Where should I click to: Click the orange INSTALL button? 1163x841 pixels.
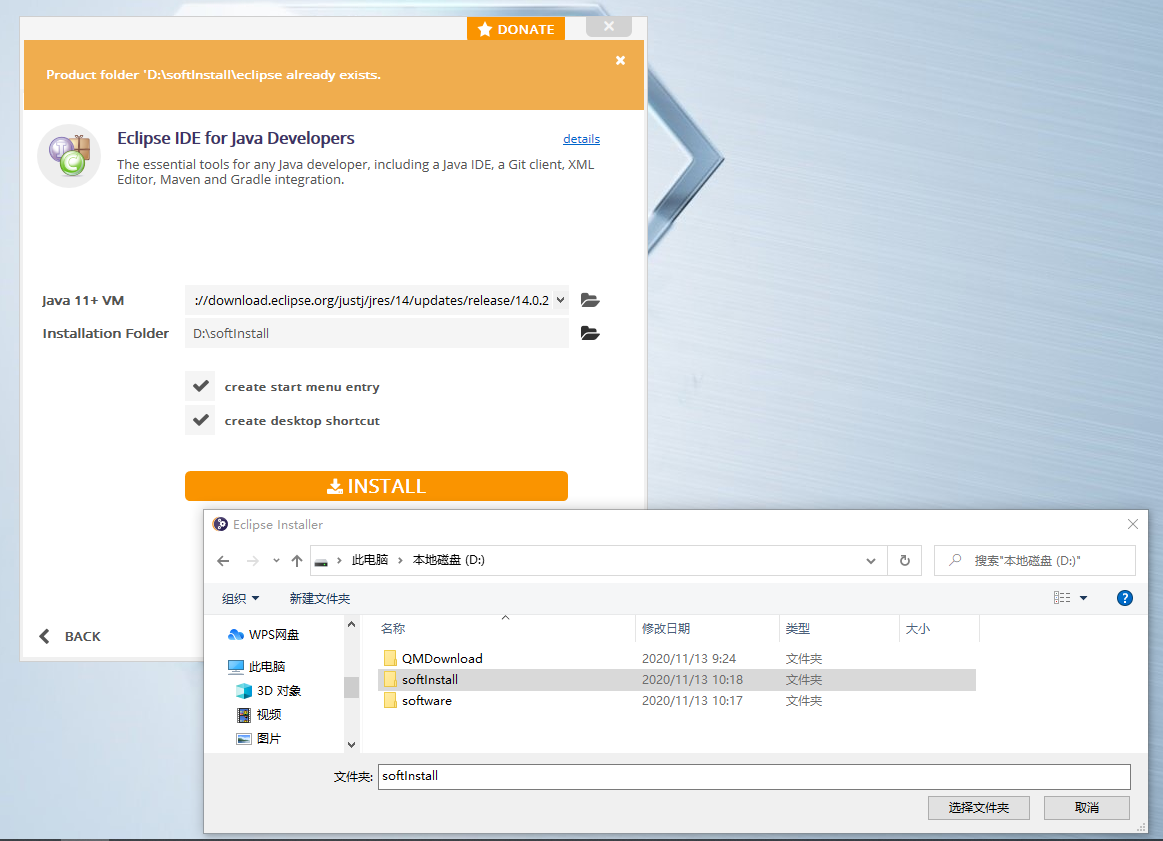[376, 486]
